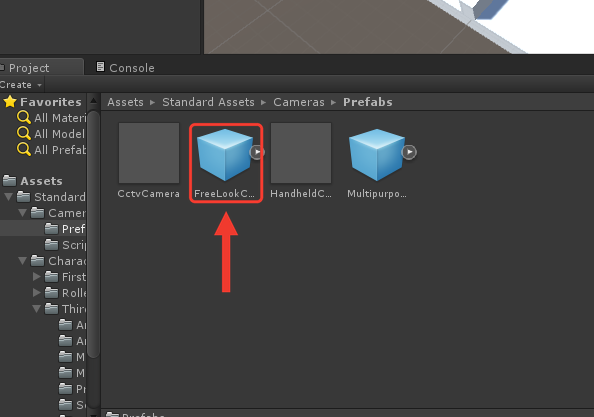Click the CctvCamera file name label
594x417 pixels.
tap(148, 194)
